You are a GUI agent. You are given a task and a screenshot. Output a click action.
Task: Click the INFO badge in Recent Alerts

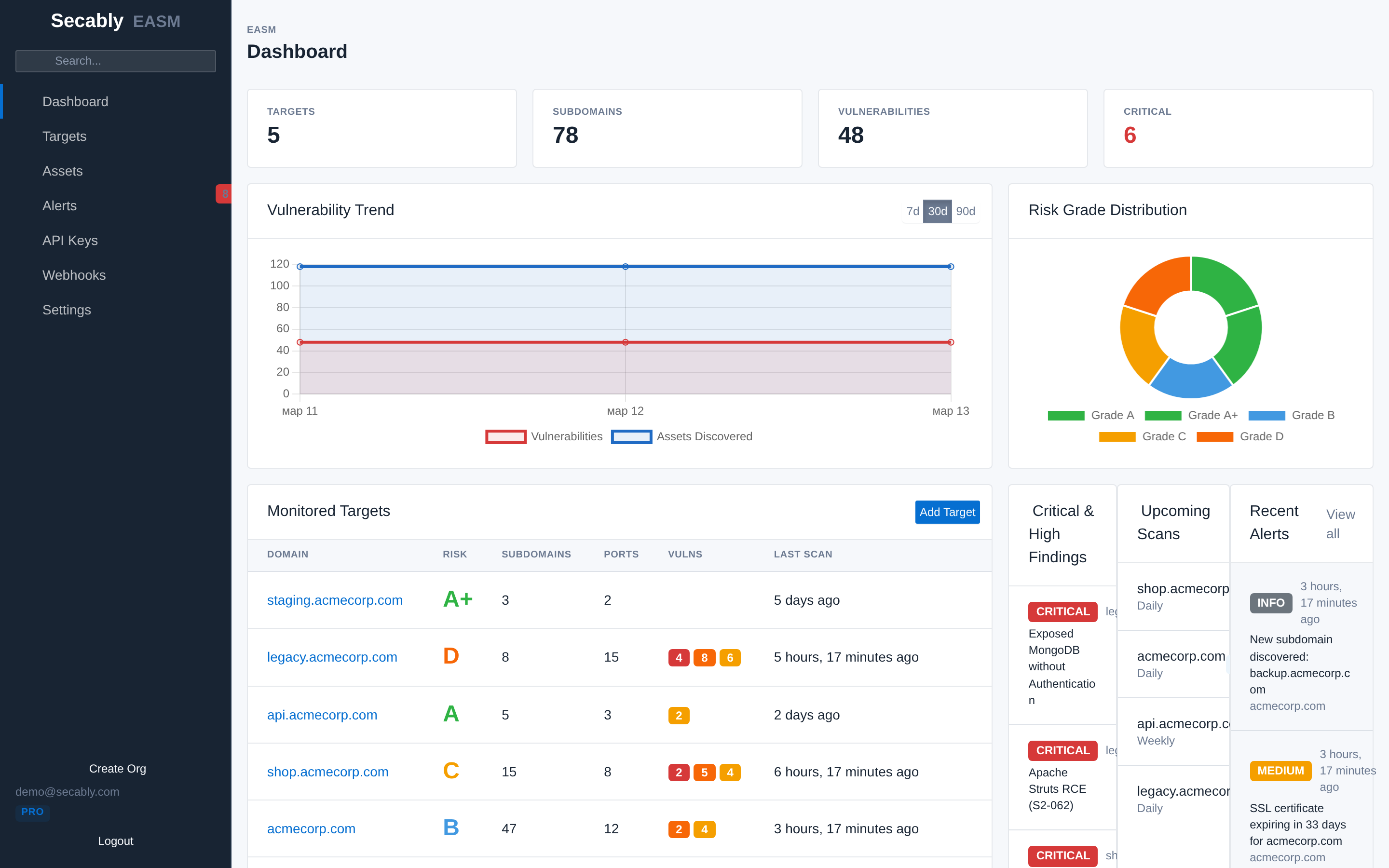[1270, 602]
